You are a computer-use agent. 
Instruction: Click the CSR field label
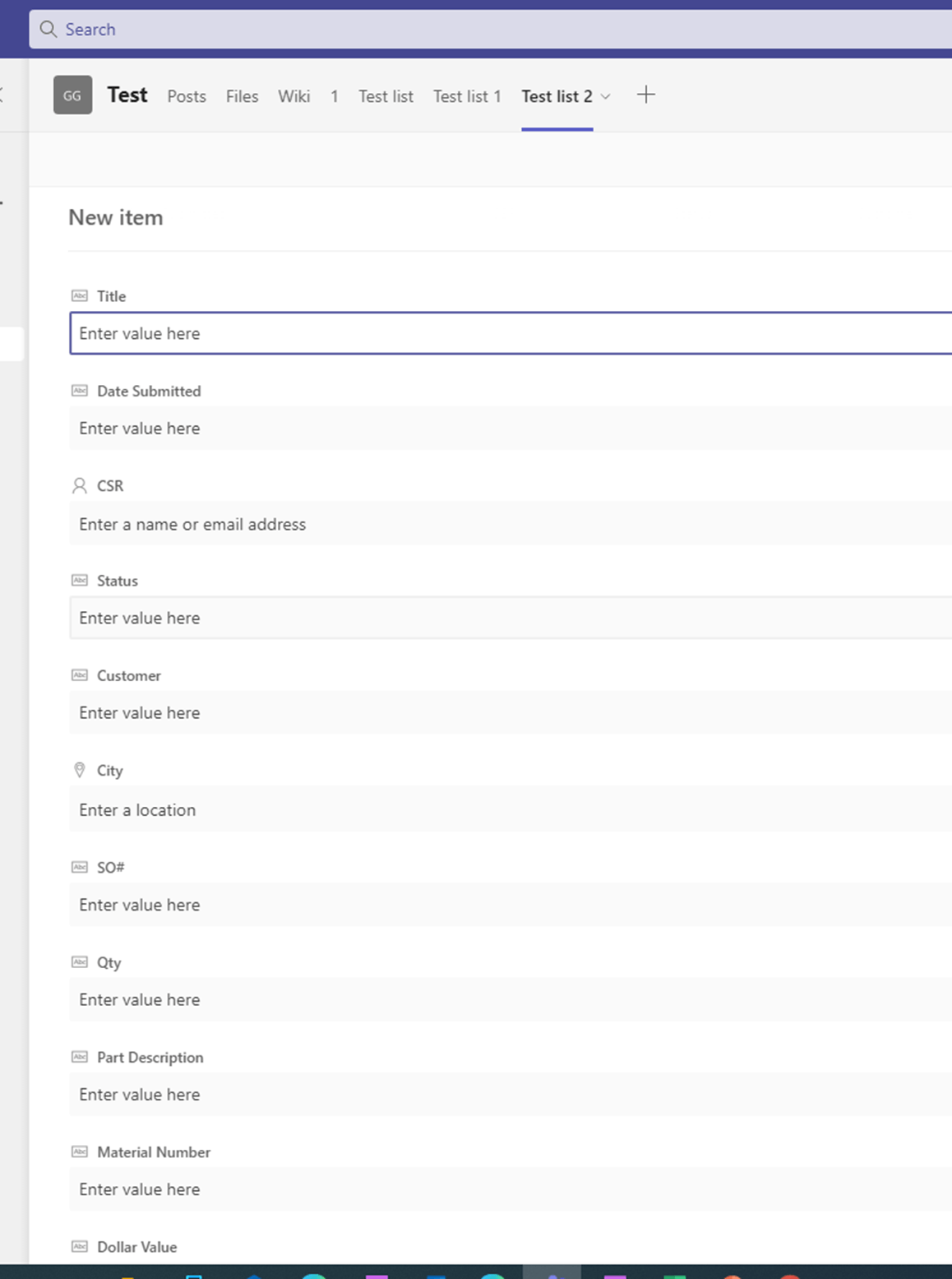pos(110,486)
